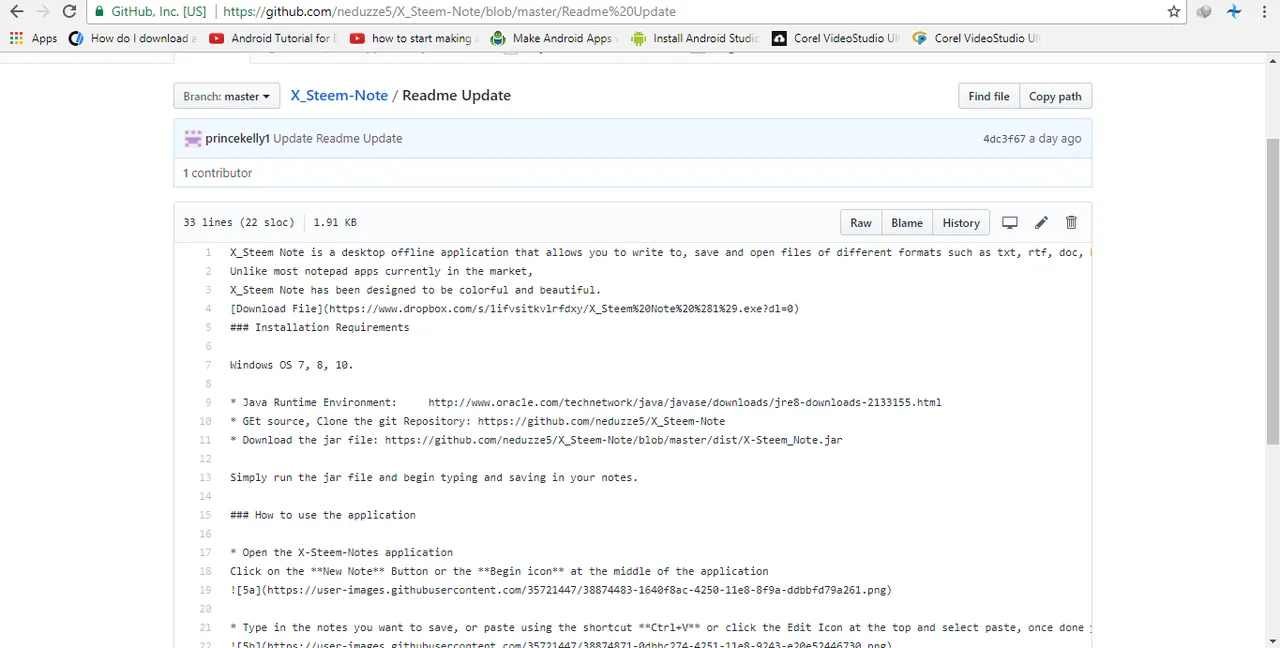Click grey extension icon in browser toolbar
This screenshot has height=648, width=1280.
(1204, 12)
